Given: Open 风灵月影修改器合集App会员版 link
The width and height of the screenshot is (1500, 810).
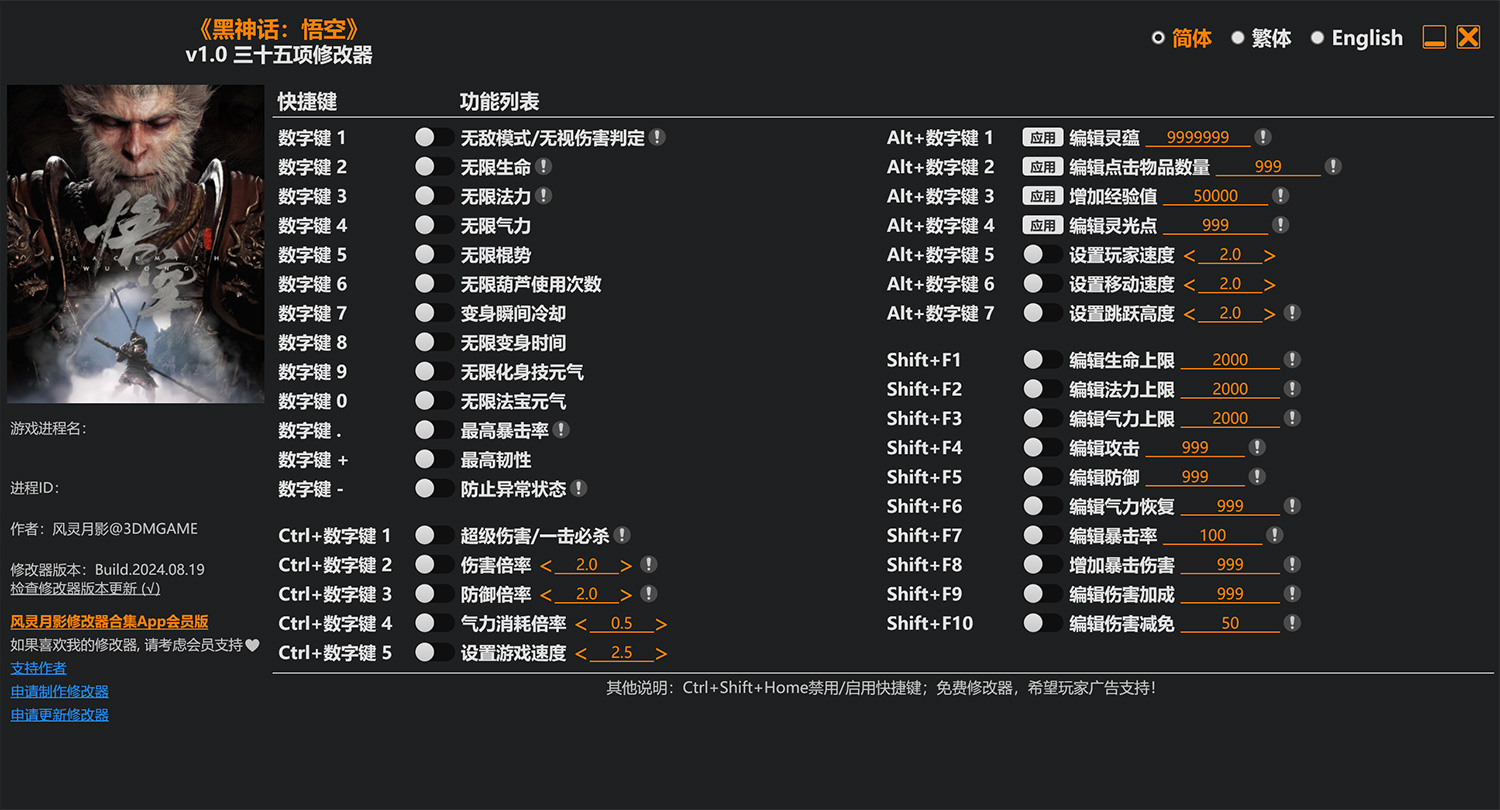Looking at the screenshot, I should (109, 622).
